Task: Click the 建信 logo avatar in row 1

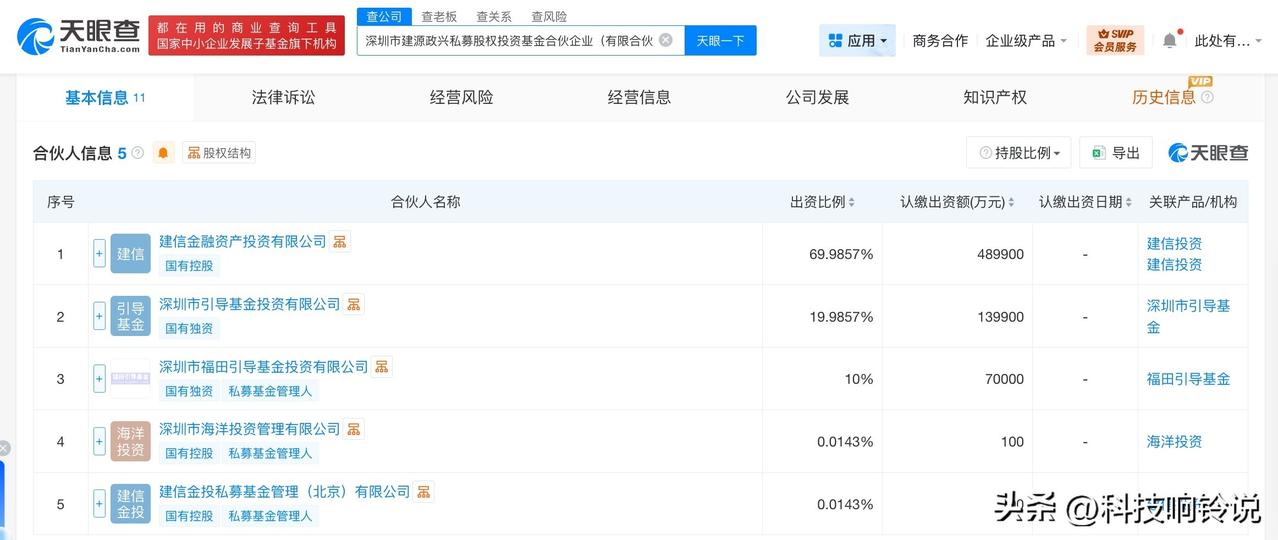Action: [x=130, y=254]
